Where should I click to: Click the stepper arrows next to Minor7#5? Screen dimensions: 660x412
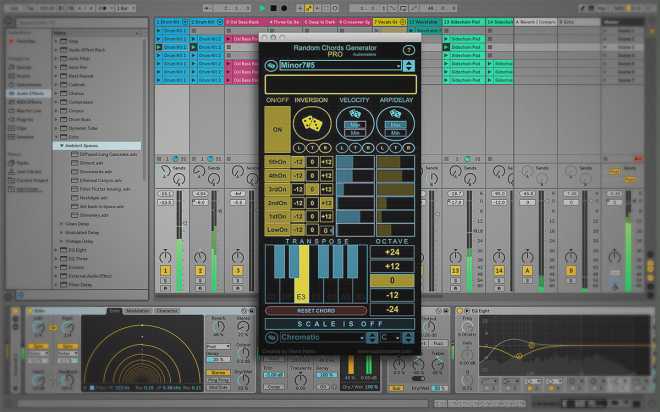(409, 66)
